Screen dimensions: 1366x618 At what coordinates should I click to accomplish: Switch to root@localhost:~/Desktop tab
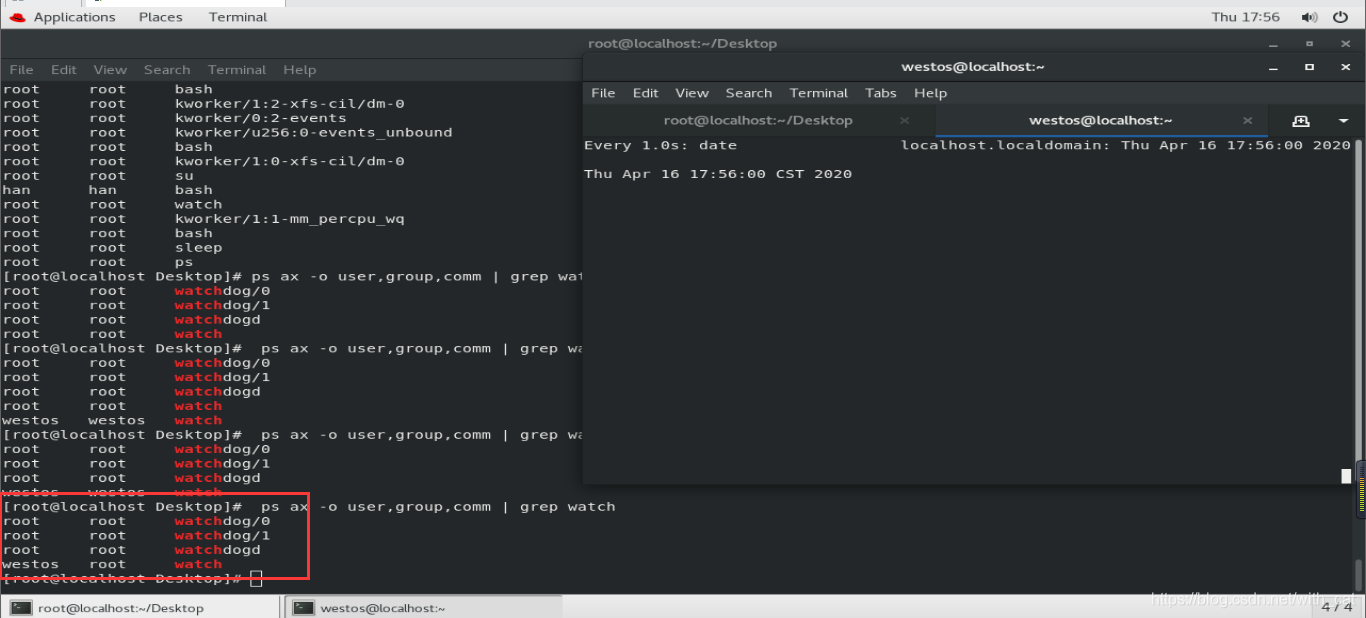[758, 120]
